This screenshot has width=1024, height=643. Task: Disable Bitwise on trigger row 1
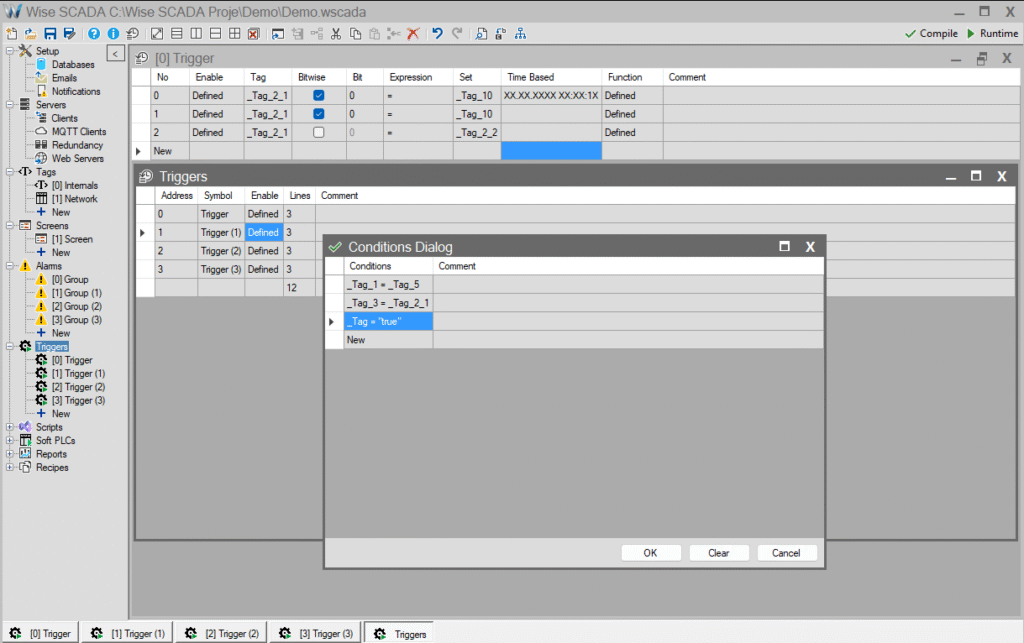[x=318, y=113]
